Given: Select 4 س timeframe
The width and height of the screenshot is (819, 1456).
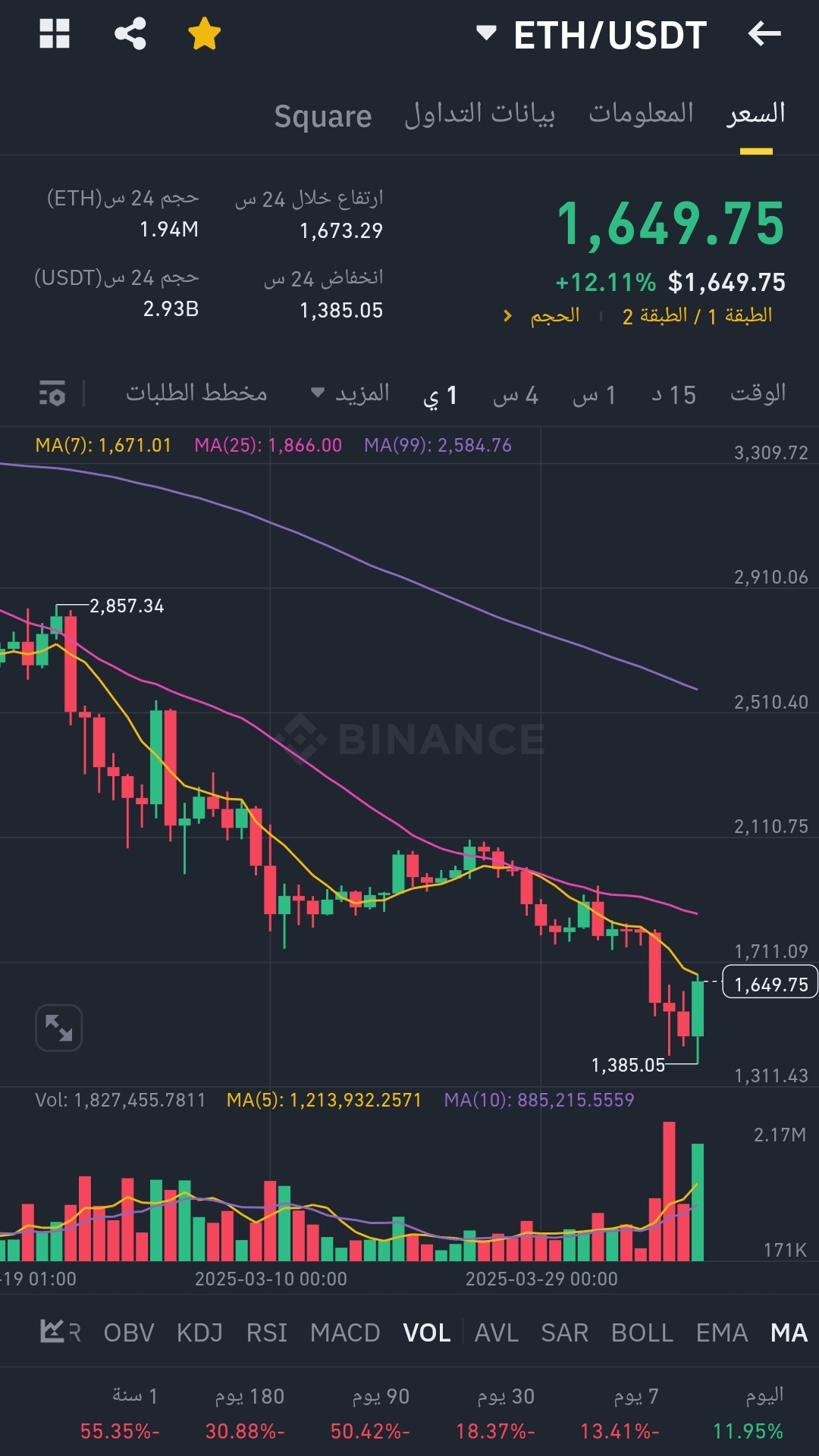Looking at the screenshot, I should coord(516,395).
